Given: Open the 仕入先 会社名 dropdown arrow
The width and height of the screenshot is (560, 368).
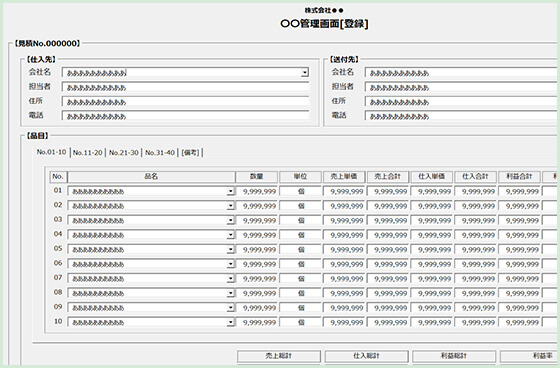Looking at the screenshot, I should click(x=304, y=73).
